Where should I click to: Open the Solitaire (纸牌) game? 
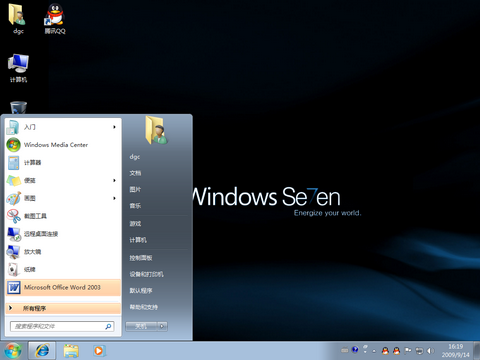click(63, 269)
